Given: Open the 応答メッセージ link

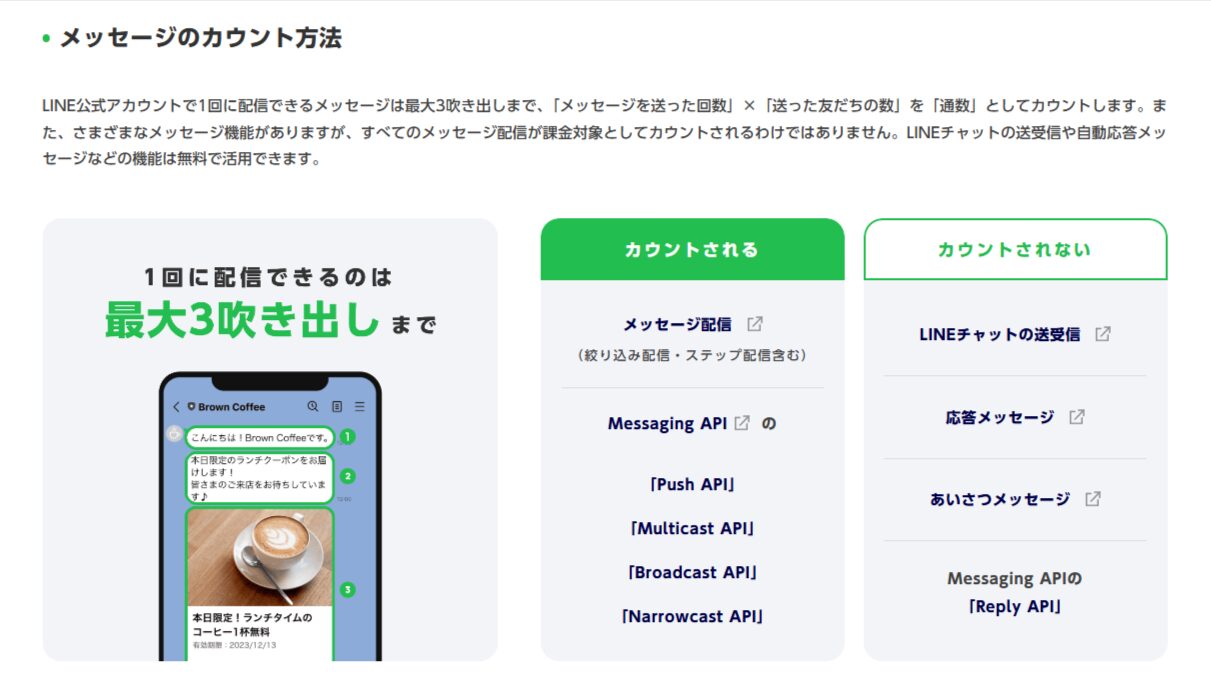Looking at the screenshot, I should pyautogui.click(x=1000, y=417).
